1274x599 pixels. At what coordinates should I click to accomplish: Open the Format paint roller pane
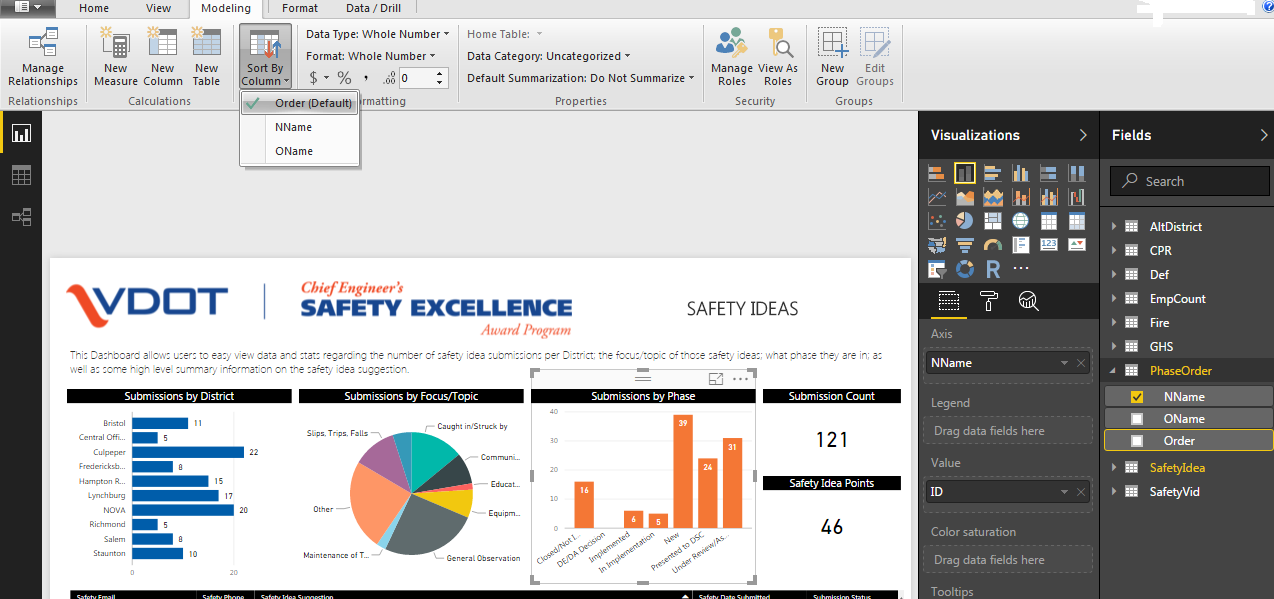pos(988,301)
